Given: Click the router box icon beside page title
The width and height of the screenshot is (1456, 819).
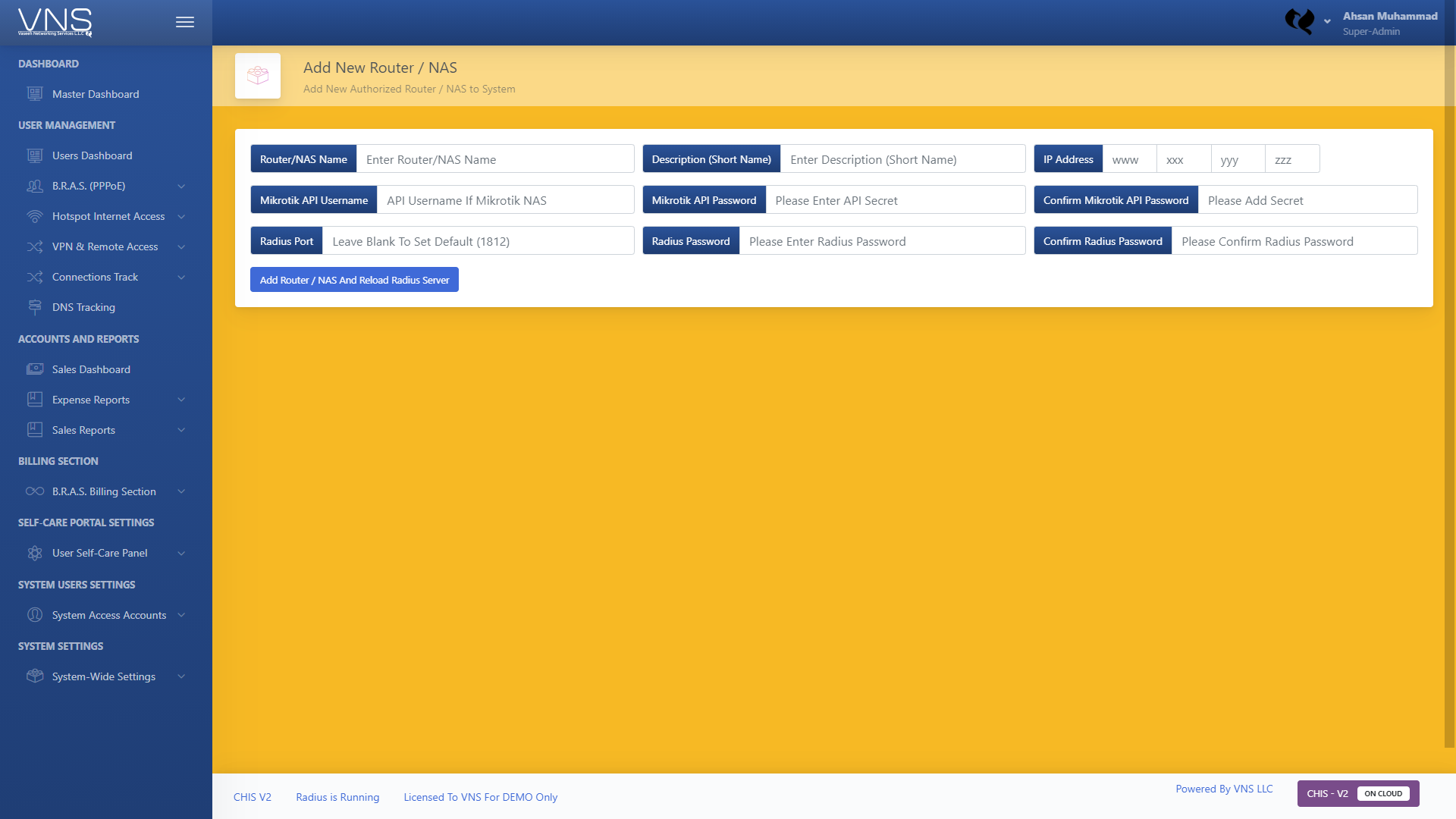Looking at the screenshot, I should pyautogui.click(x=258, y=76).
